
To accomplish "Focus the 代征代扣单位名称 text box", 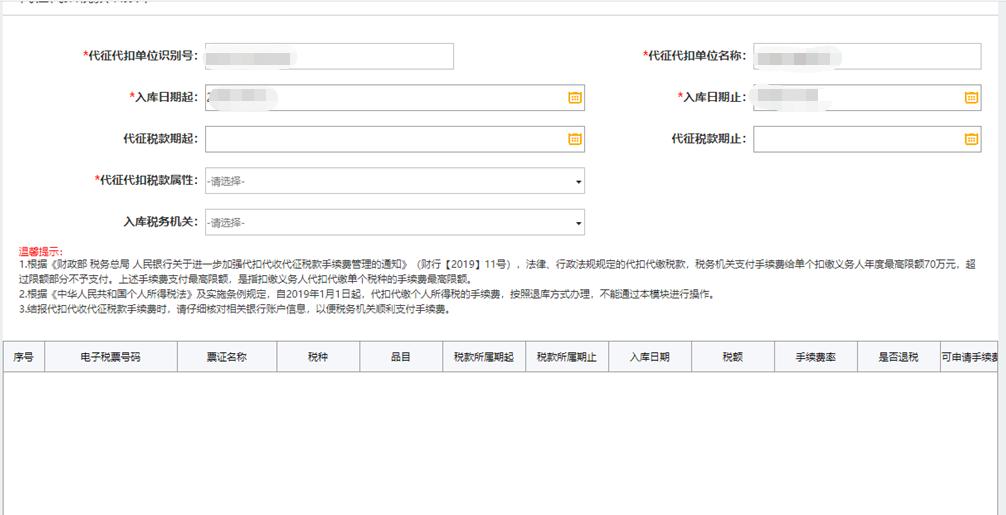I will click(x=866, y=57).
